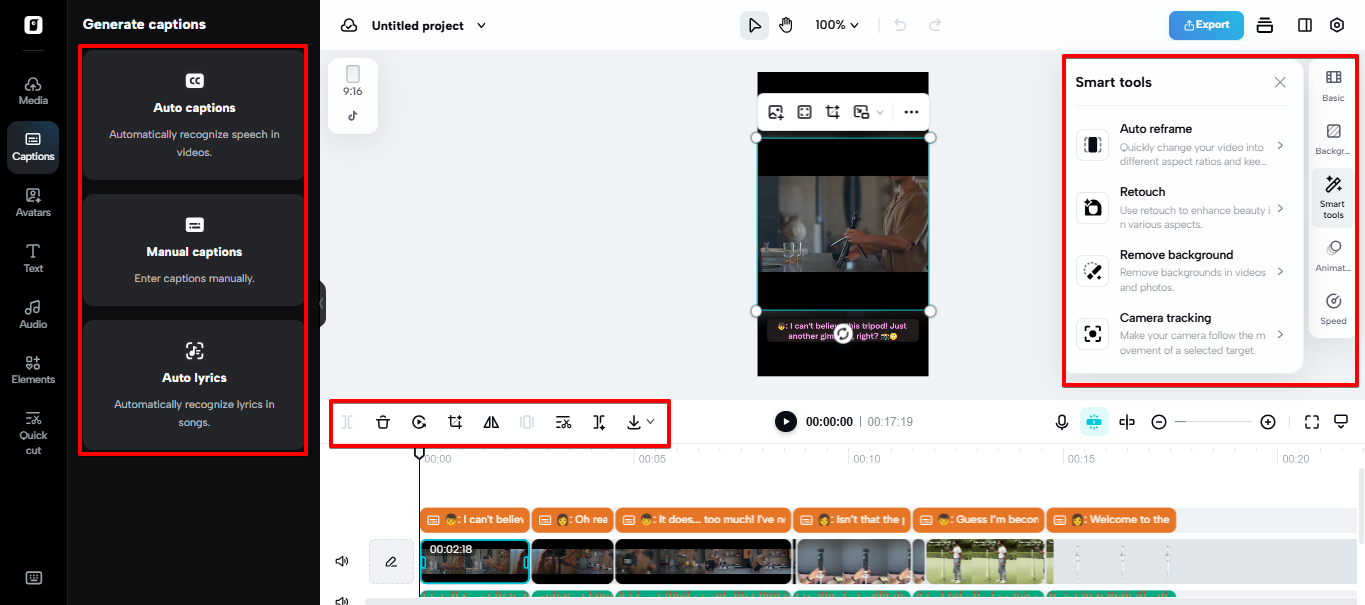Select the Crop tool for the video
1365x605 pixels.
(x=455, y=421)
